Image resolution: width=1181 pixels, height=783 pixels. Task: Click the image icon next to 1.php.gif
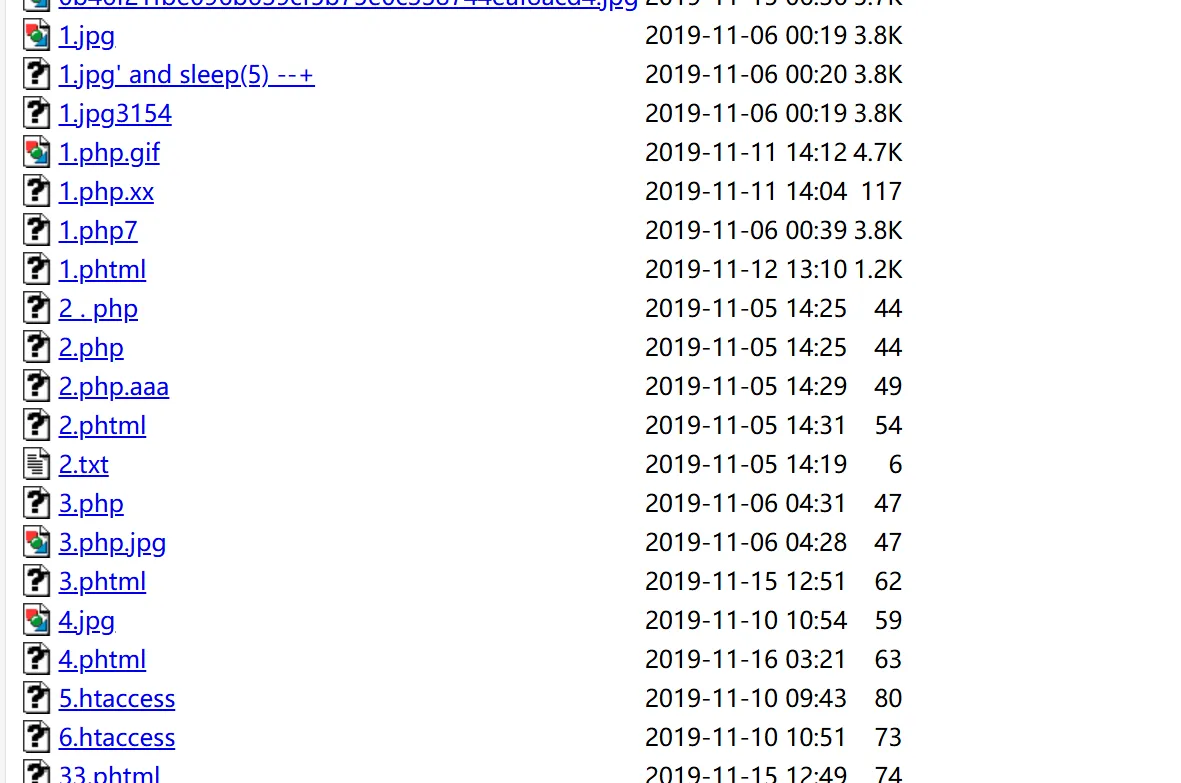click(36, 152)
